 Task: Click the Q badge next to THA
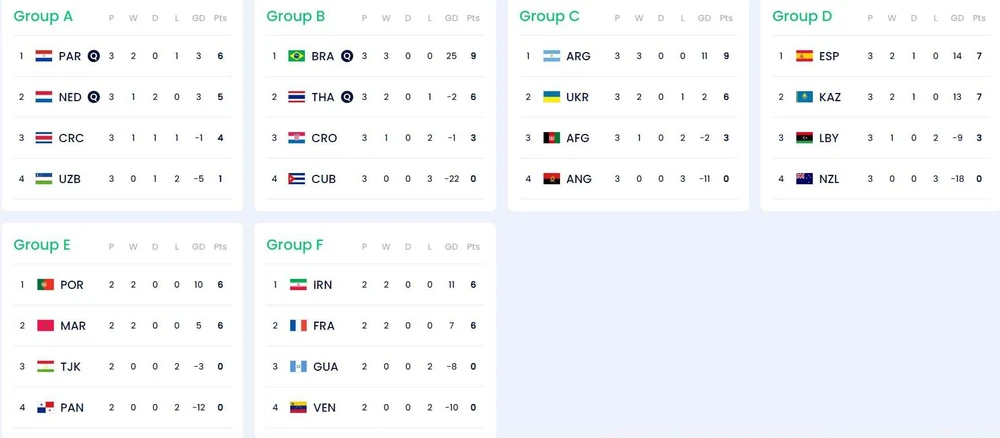(x=347, y=97)
